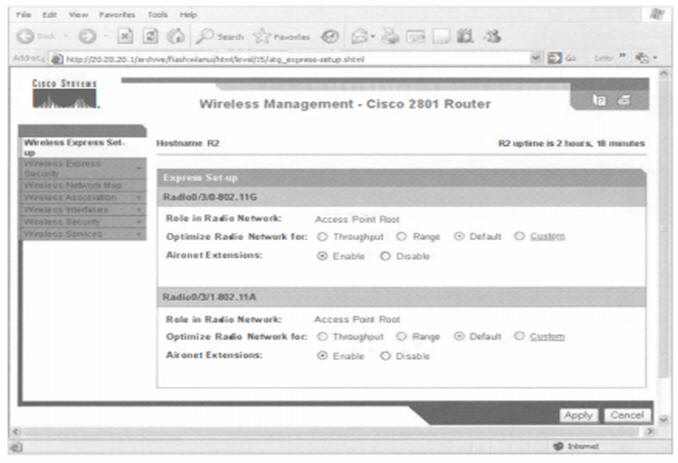This screenshot has height=463, width=678.
Task: Click the status bar page icon
Action: [x=16, y=447]
